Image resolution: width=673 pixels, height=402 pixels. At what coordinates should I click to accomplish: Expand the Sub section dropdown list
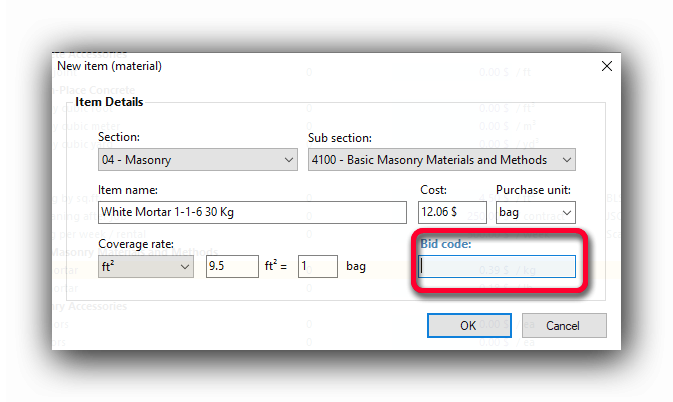[x=441, y=160]
